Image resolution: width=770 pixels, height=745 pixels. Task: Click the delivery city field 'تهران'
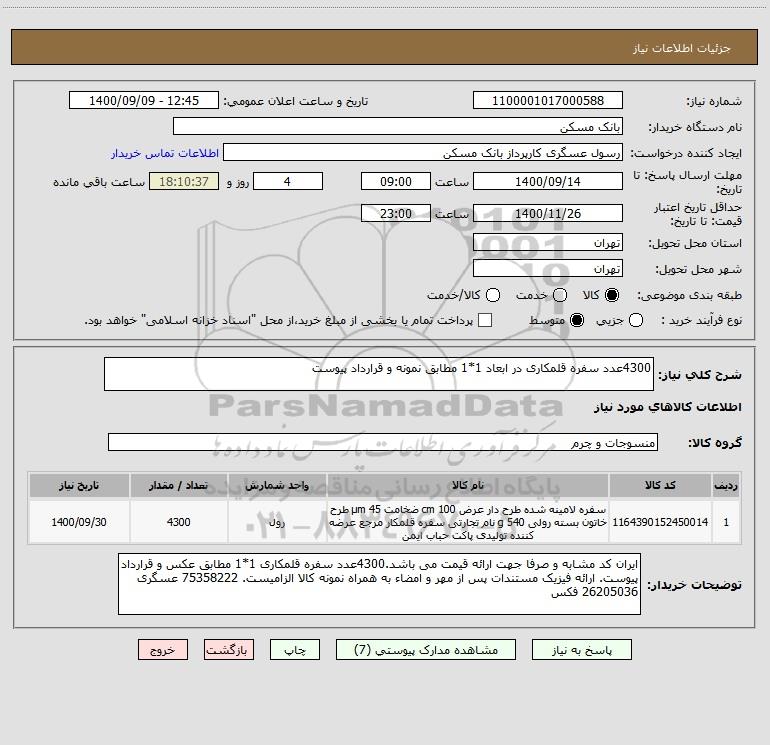pos(548,269)
